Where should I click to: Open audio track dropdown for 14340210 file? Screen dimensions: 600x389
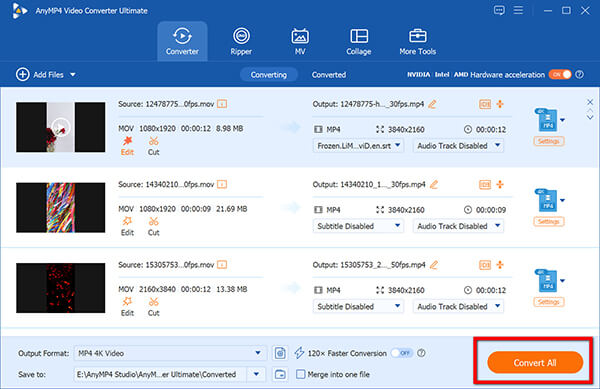pyautogui.click(x=458, y=226)
